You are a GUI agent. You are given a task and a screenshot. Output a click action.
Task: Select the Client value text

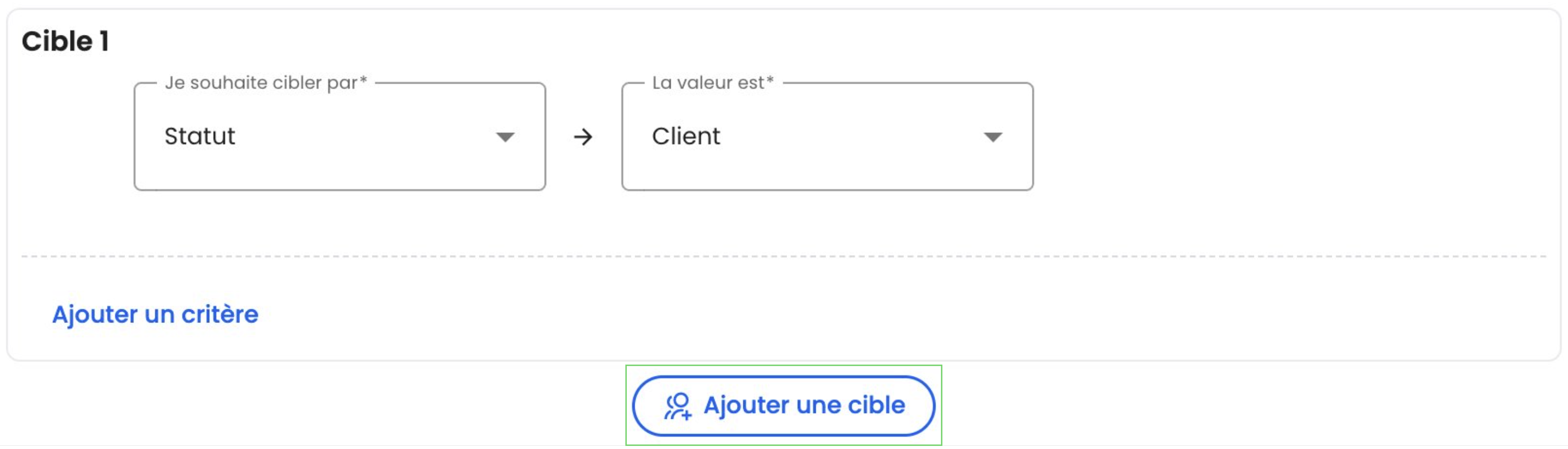(x=686, y=136)
